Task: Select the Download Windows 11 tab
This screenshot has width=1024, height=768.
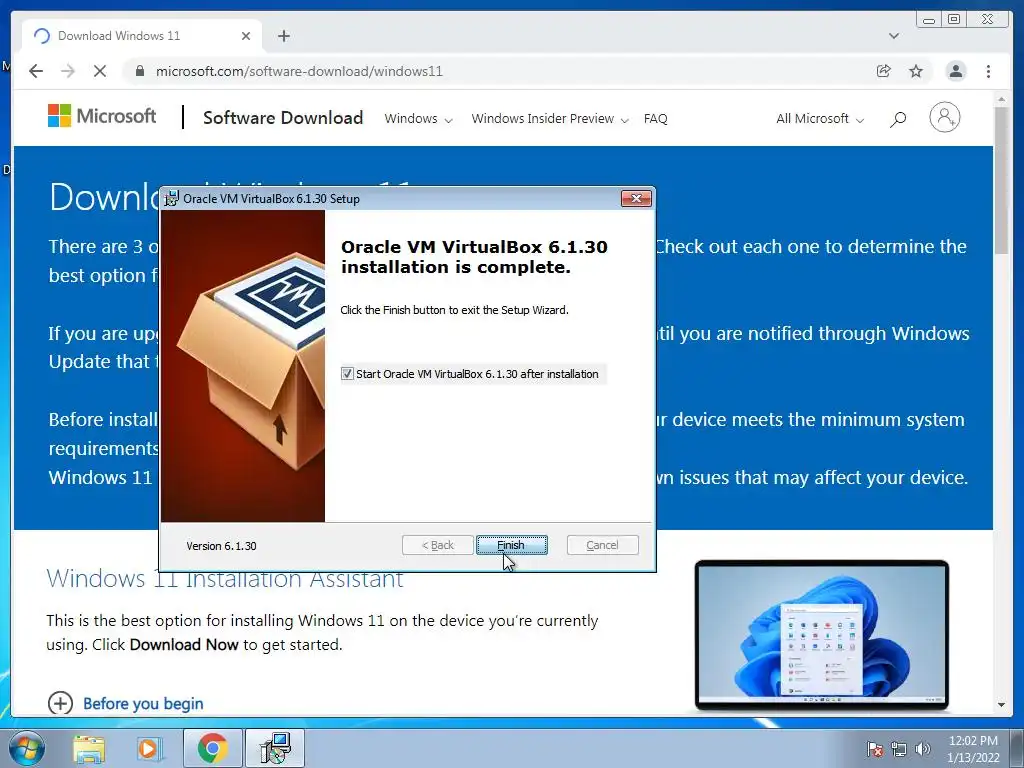Action: (x=142, y=36)
